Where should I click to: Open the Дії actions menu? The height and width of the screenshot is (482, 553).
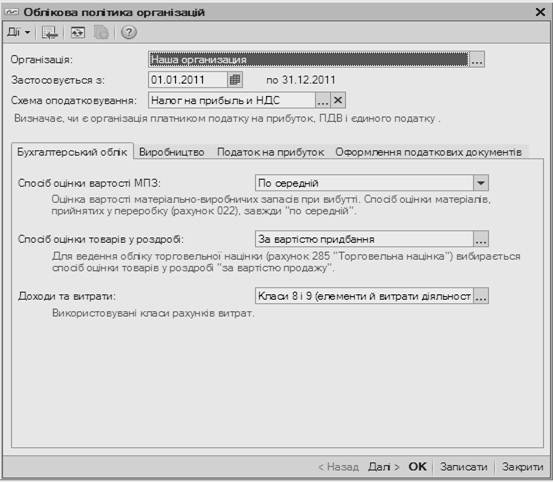click(19, 32)
